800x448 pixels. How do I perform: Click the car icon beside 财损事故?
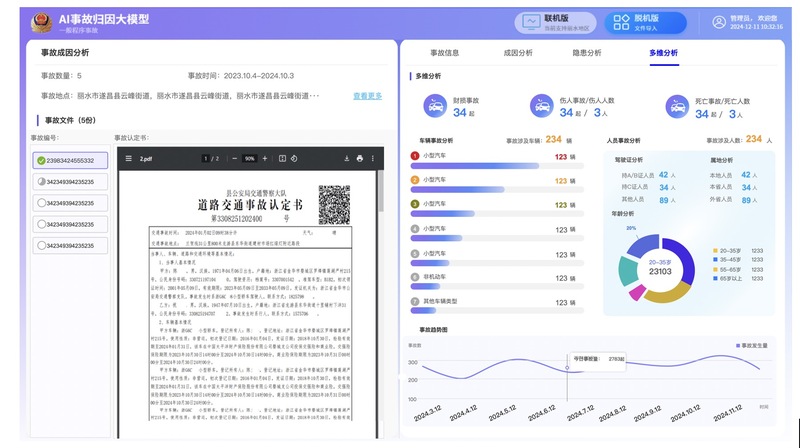pyautogui.click(x=435, y=106)
